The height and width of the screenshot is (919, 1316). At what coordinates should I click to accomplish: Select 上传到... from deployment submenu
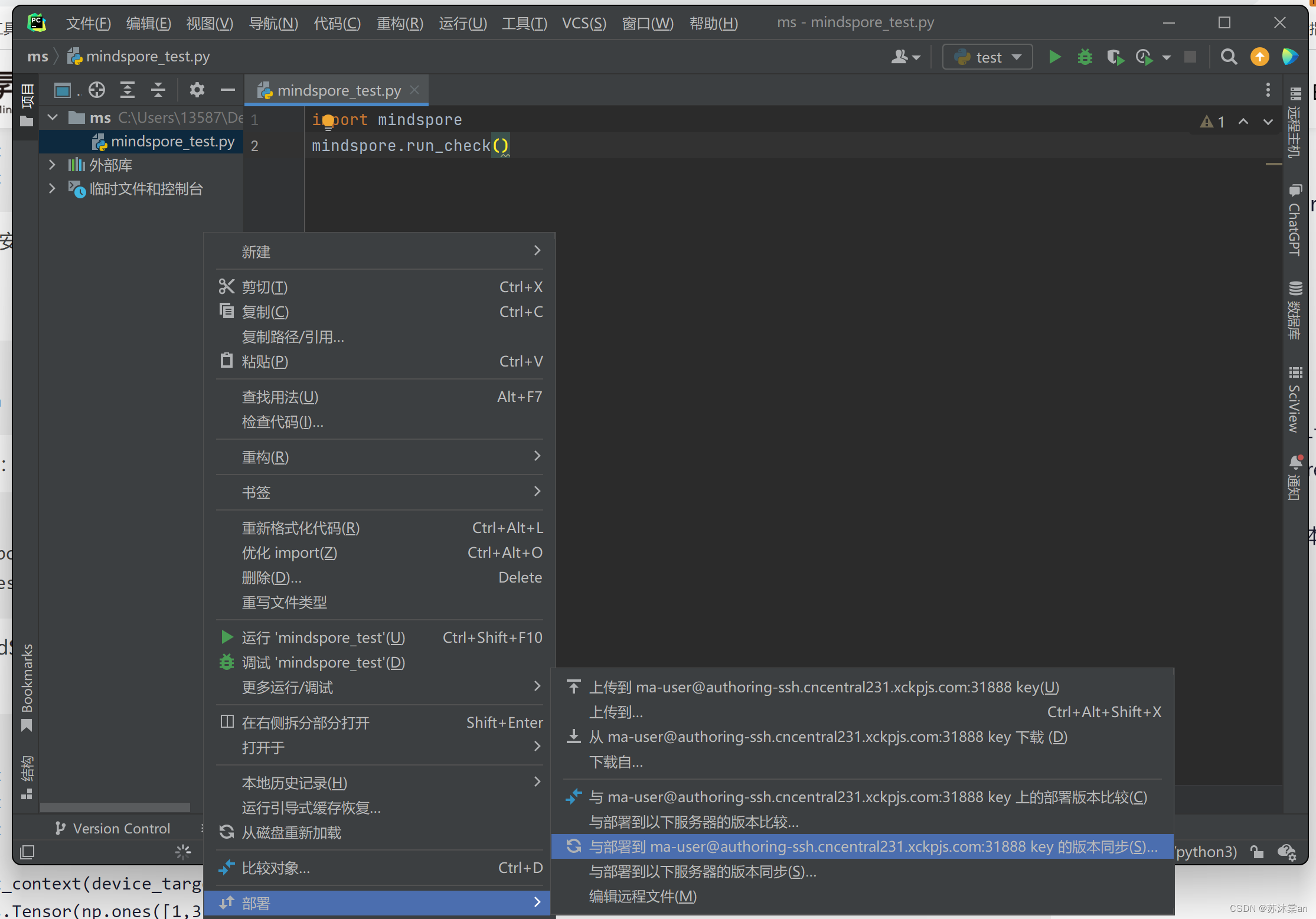coord(616,712)
